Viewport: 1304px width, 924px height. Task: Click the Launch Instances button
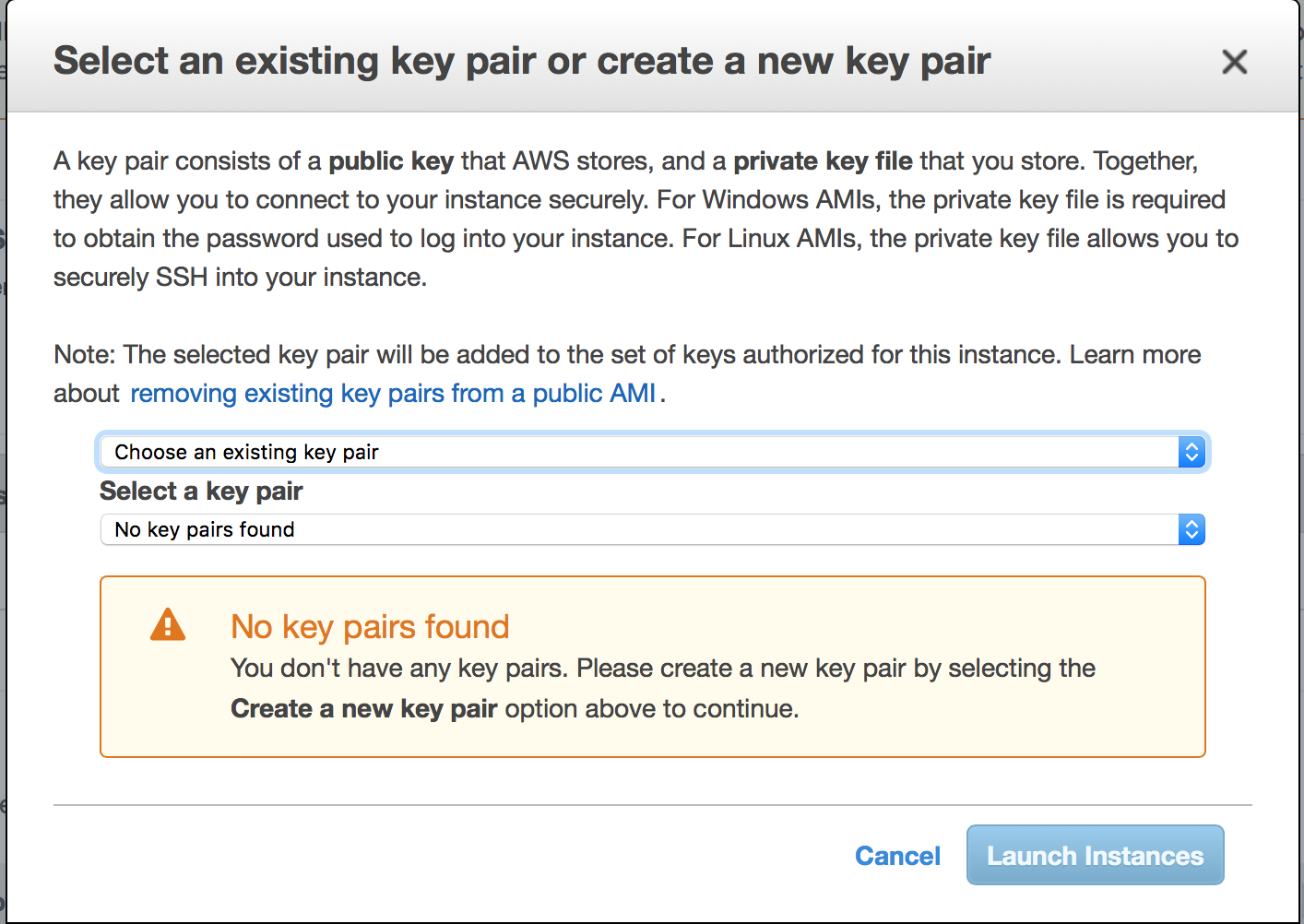1096,855
